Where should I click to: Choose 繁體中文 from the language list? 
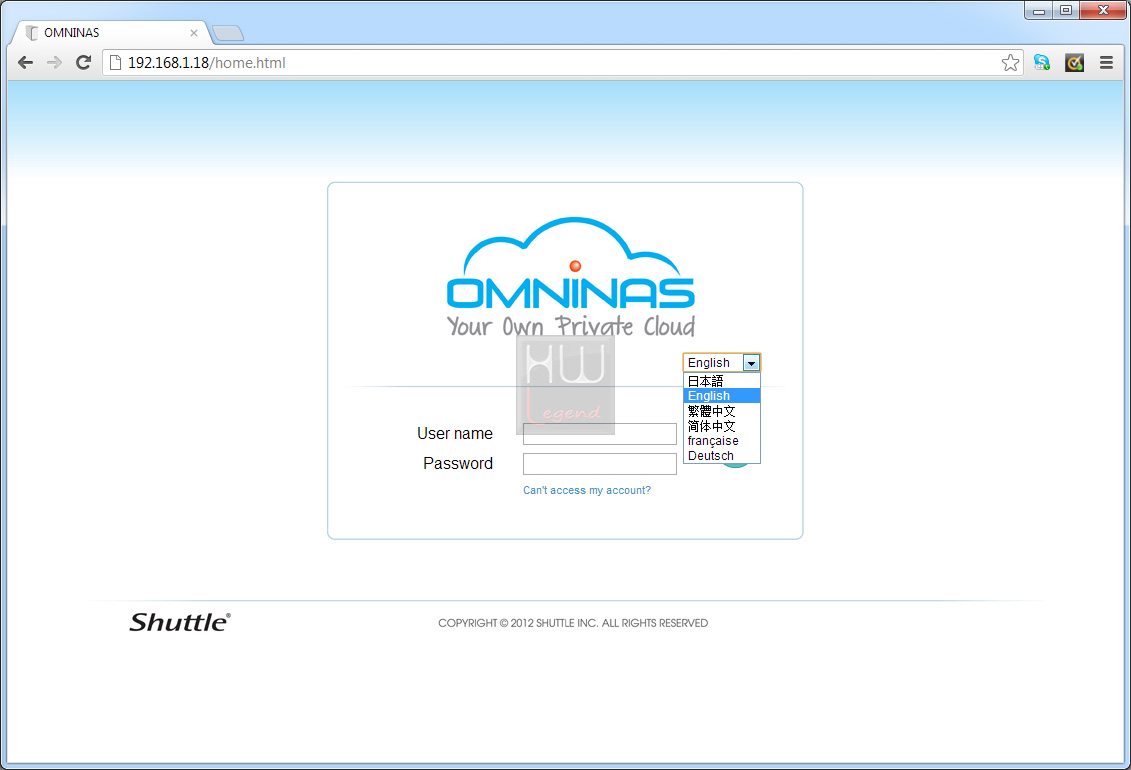click(x=721, y=411)
